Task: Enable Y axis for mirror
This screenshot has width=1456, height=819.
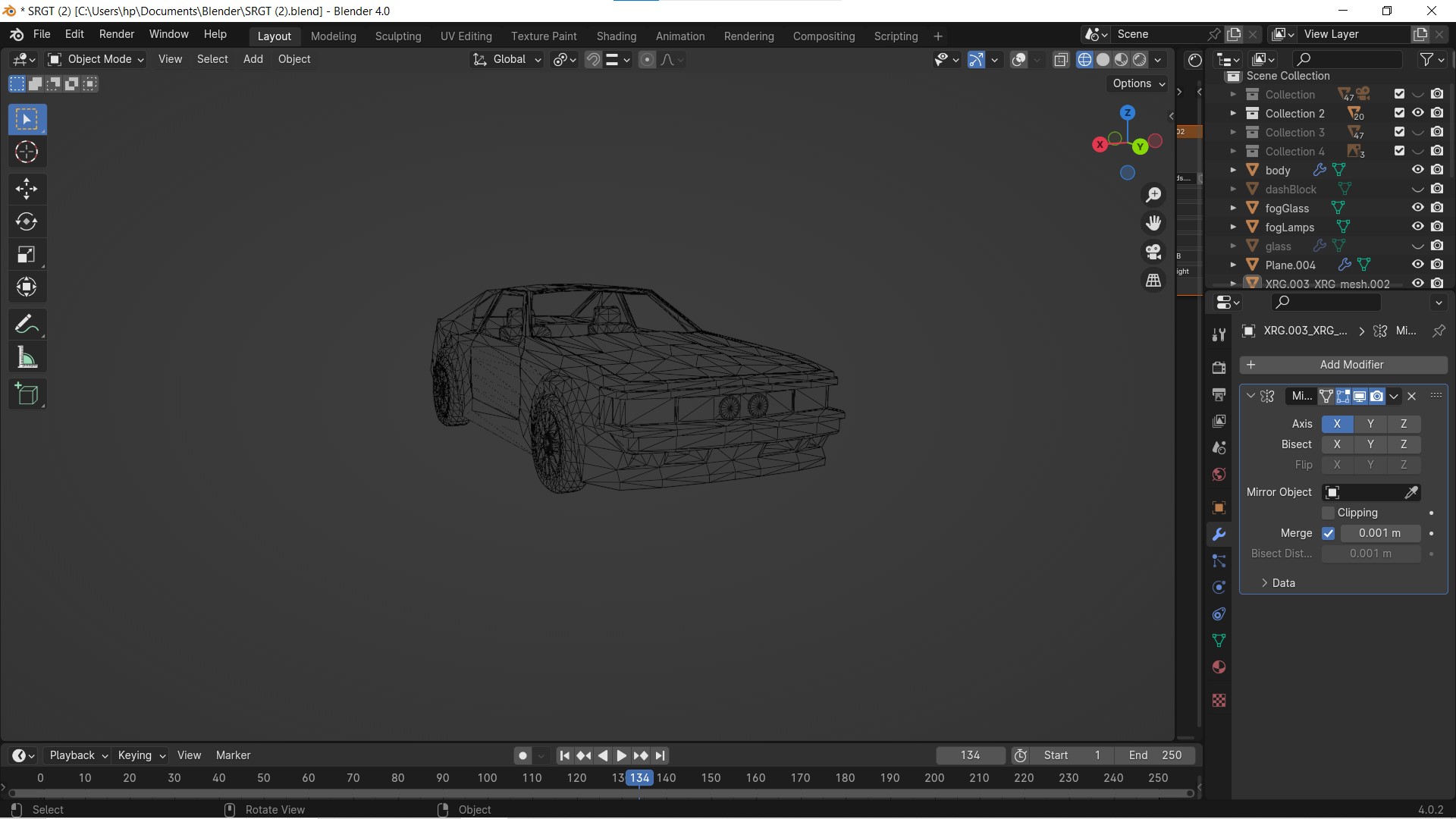Action: point(1370,424)
